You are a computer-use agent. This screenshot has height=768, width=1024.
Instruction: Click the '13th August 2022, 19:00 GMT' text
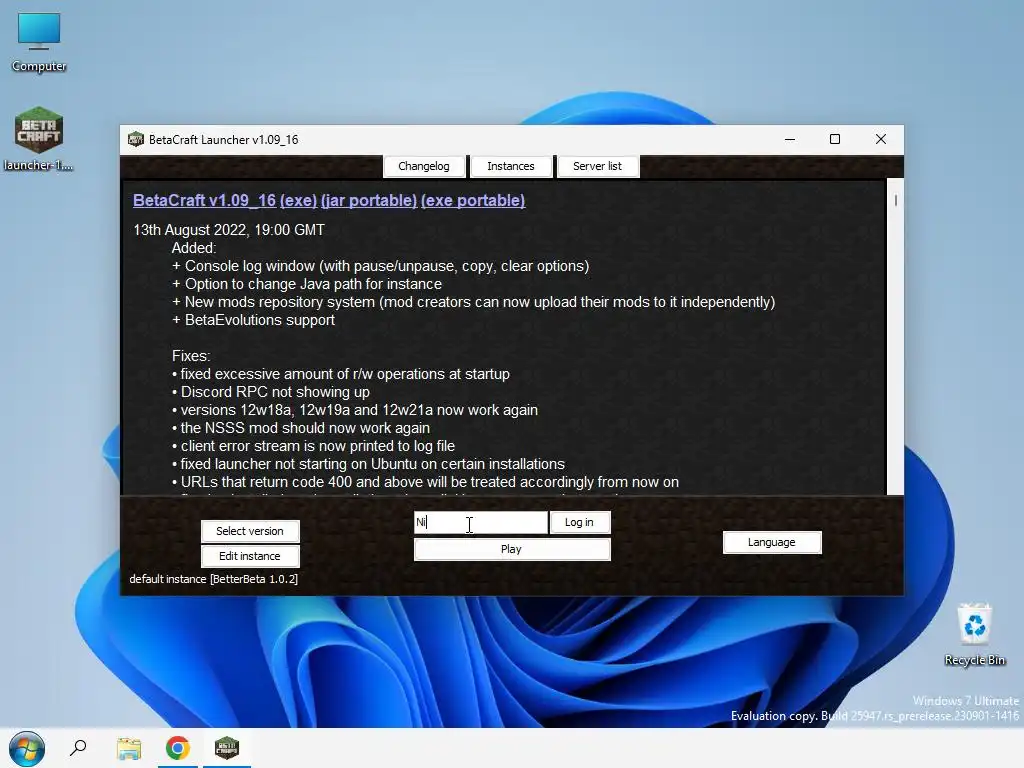click(x=229, y=230)
